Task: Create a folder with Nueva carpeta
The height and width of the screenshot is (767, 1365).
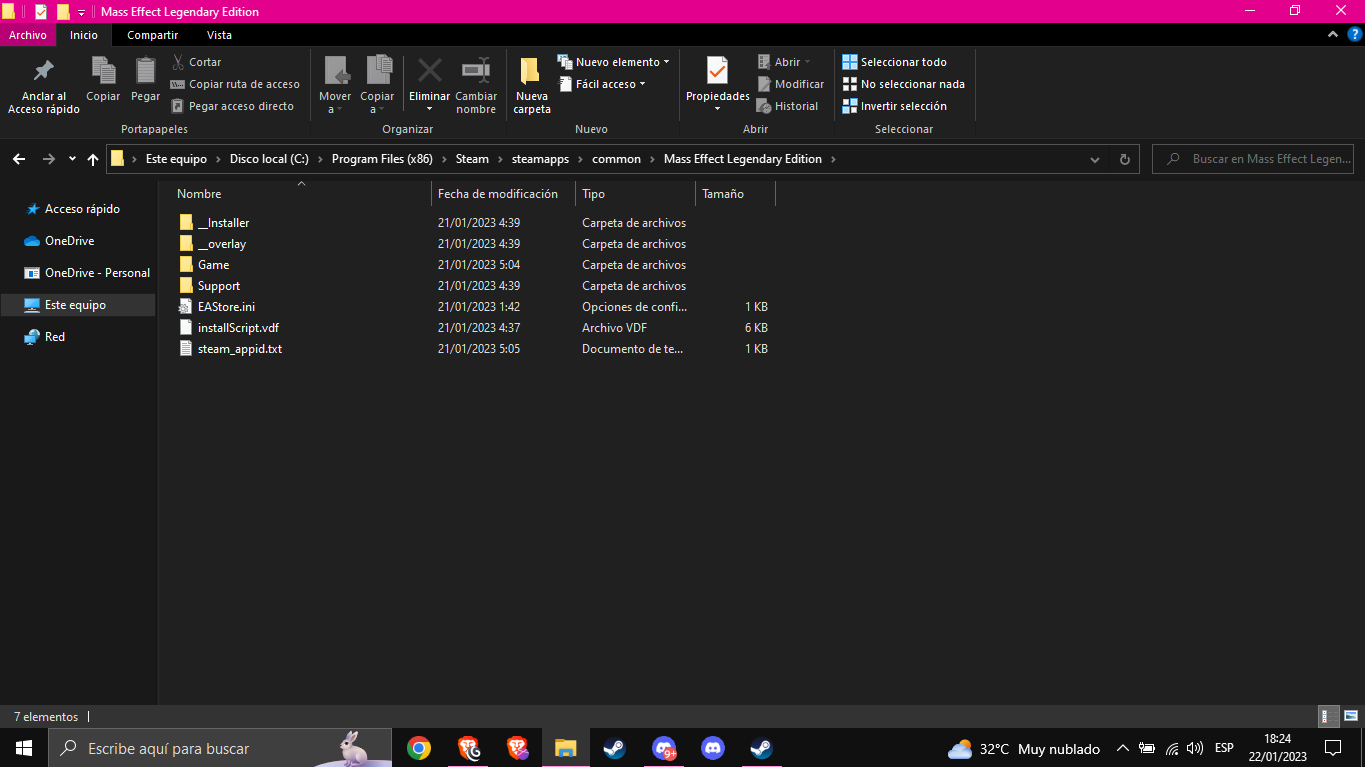Action: [532, 86]
